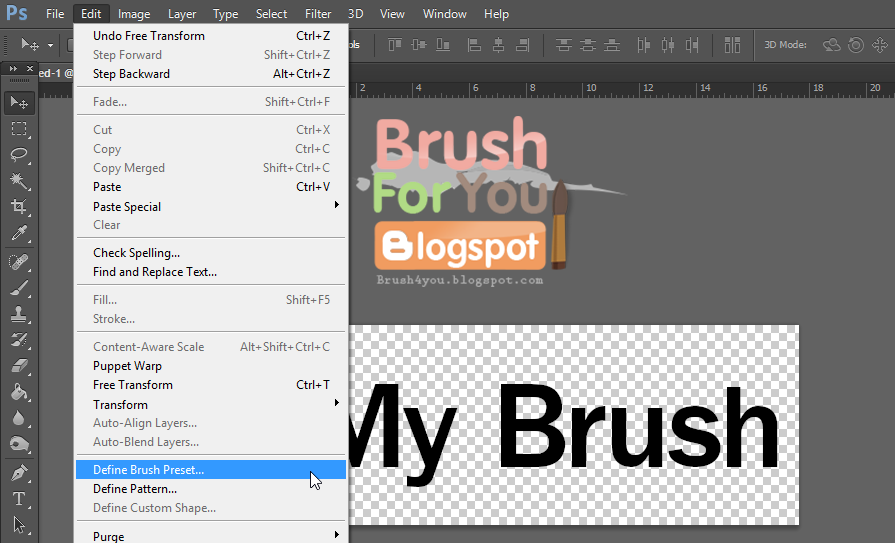The width and height of the screenshot is (895, 543).
Task: Select the Eraser tool
Action: coord(19,366)
